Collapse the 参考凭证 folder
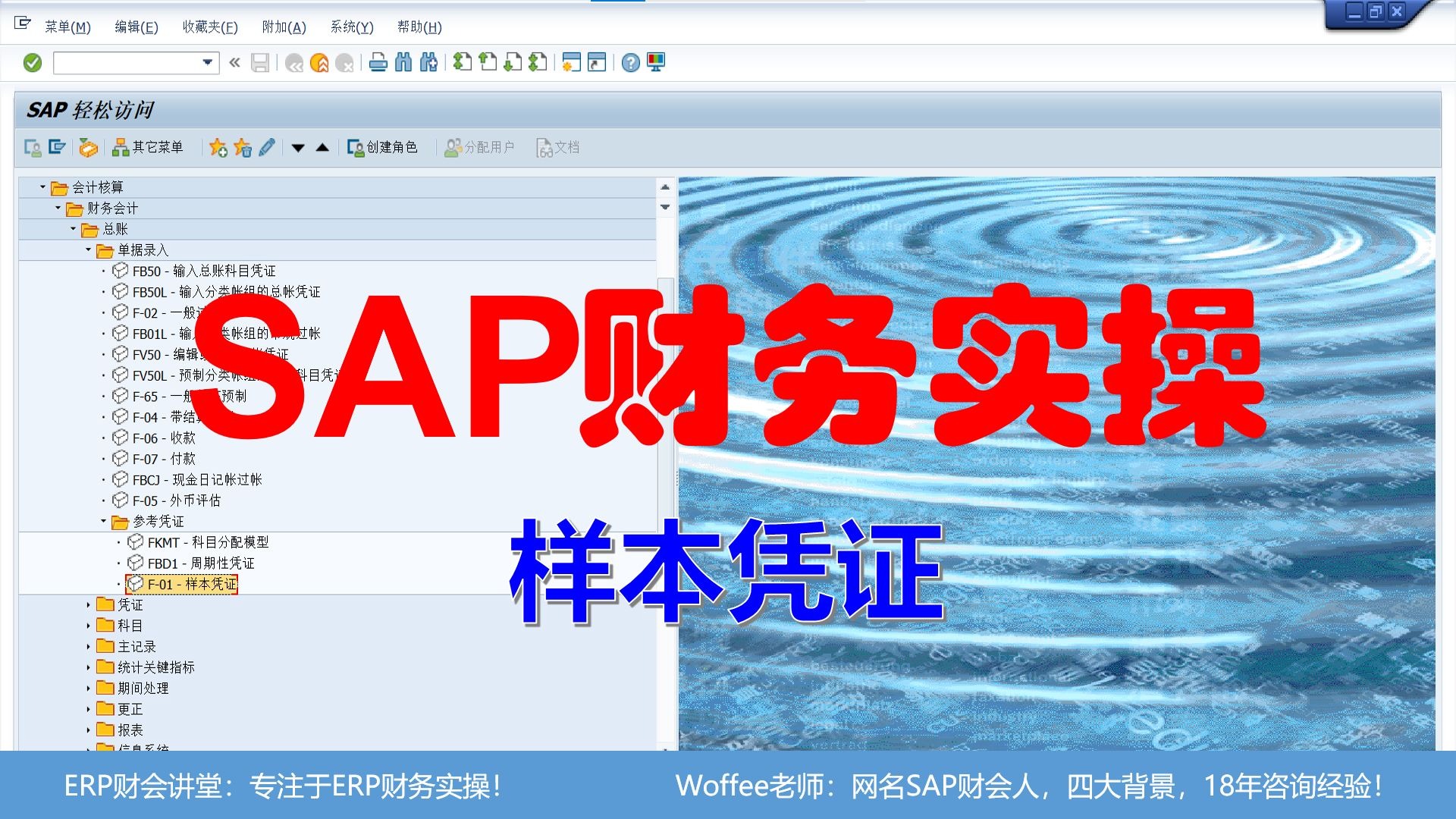Screen dimensions: 1456x819 (x=103, y=522)
